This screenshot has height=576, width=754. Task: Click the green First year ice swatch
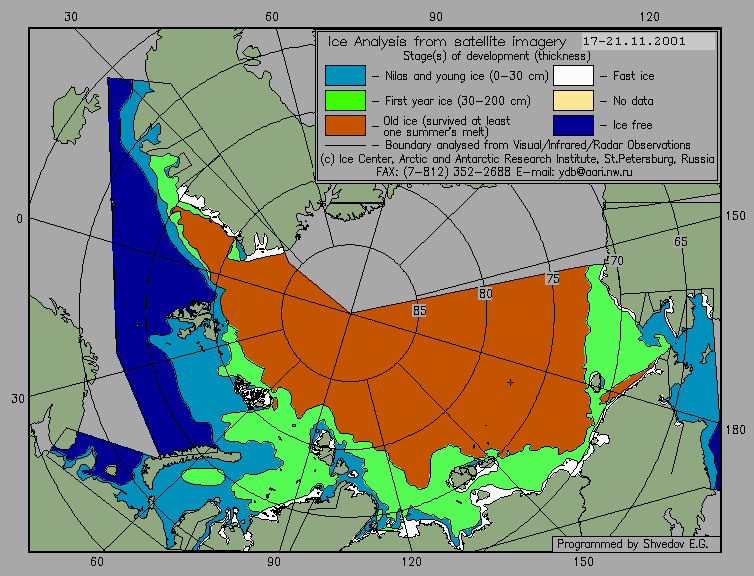(x=345, y=100)
